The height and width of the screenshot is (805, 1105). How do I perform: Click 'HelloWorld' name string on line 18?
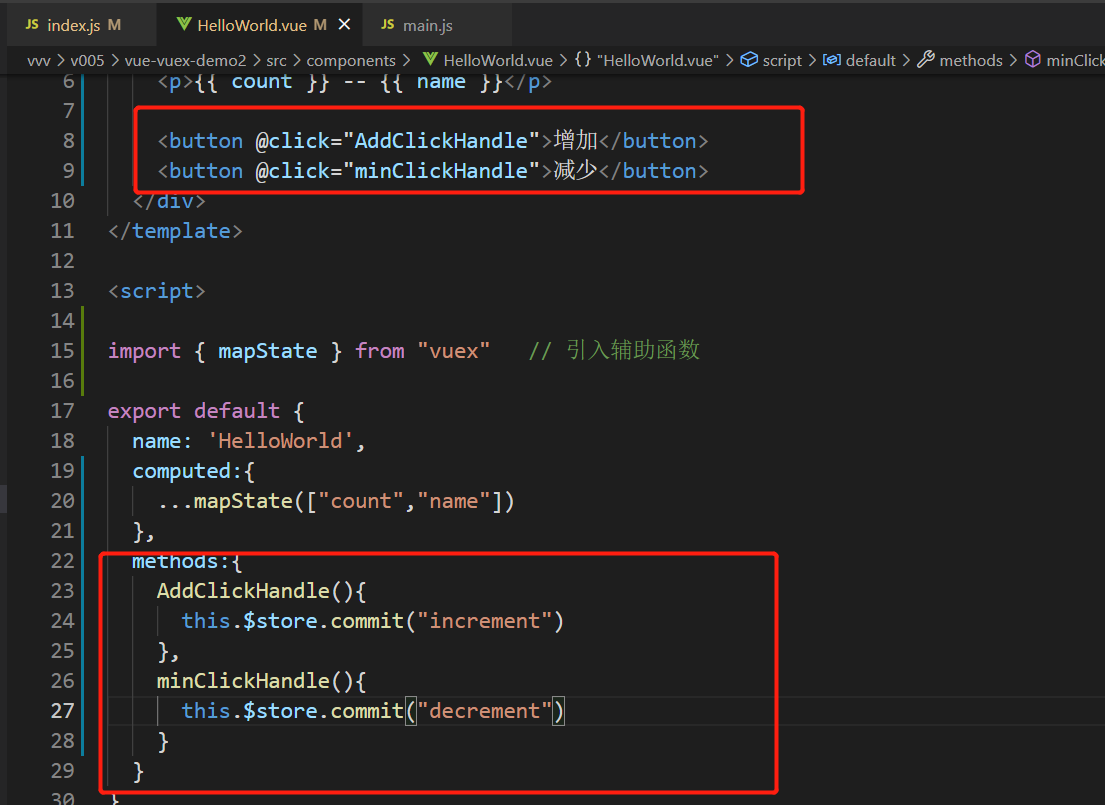(280, 441)
